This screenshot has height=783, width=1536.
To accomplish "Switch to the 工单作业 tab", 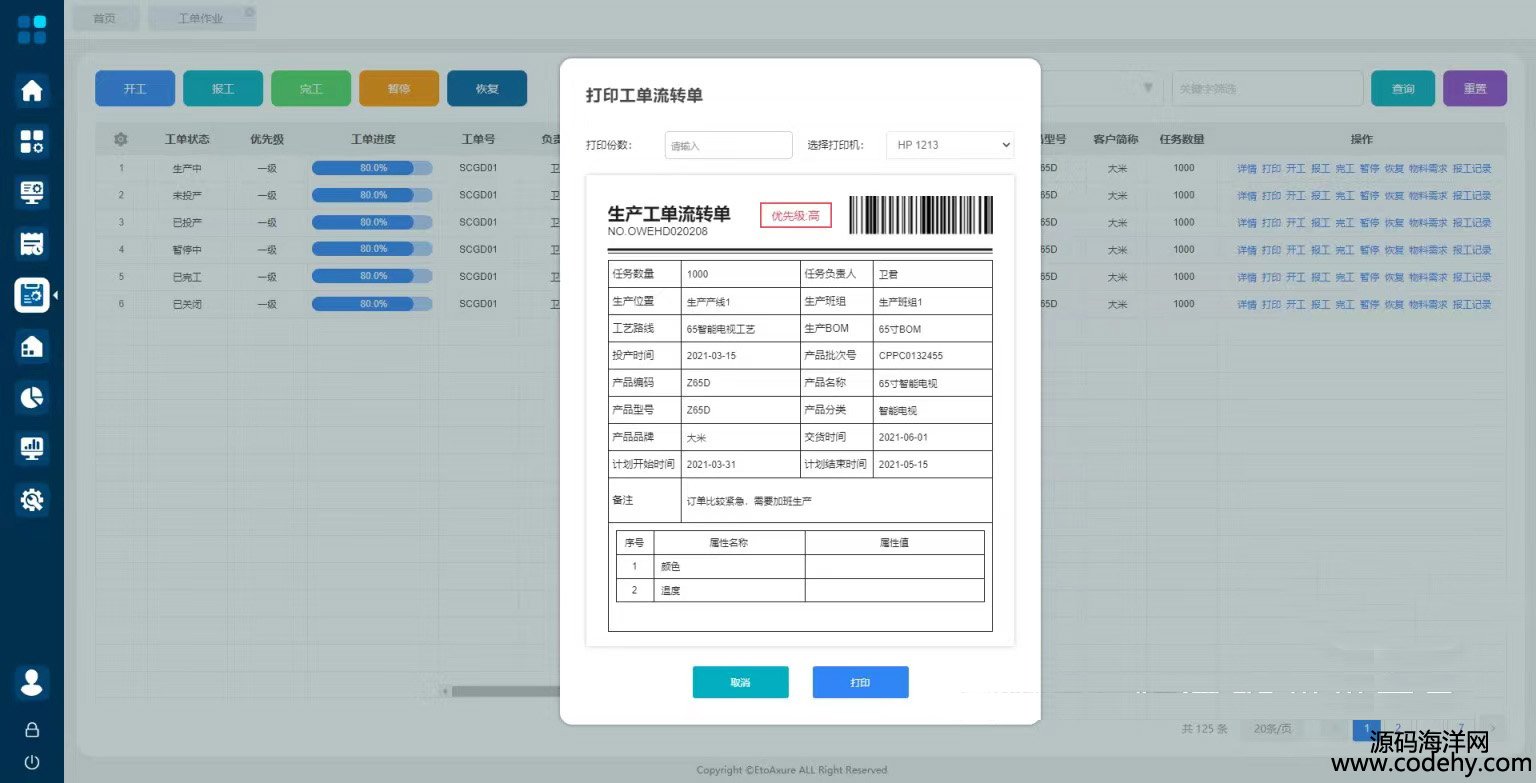I will 200,18.
